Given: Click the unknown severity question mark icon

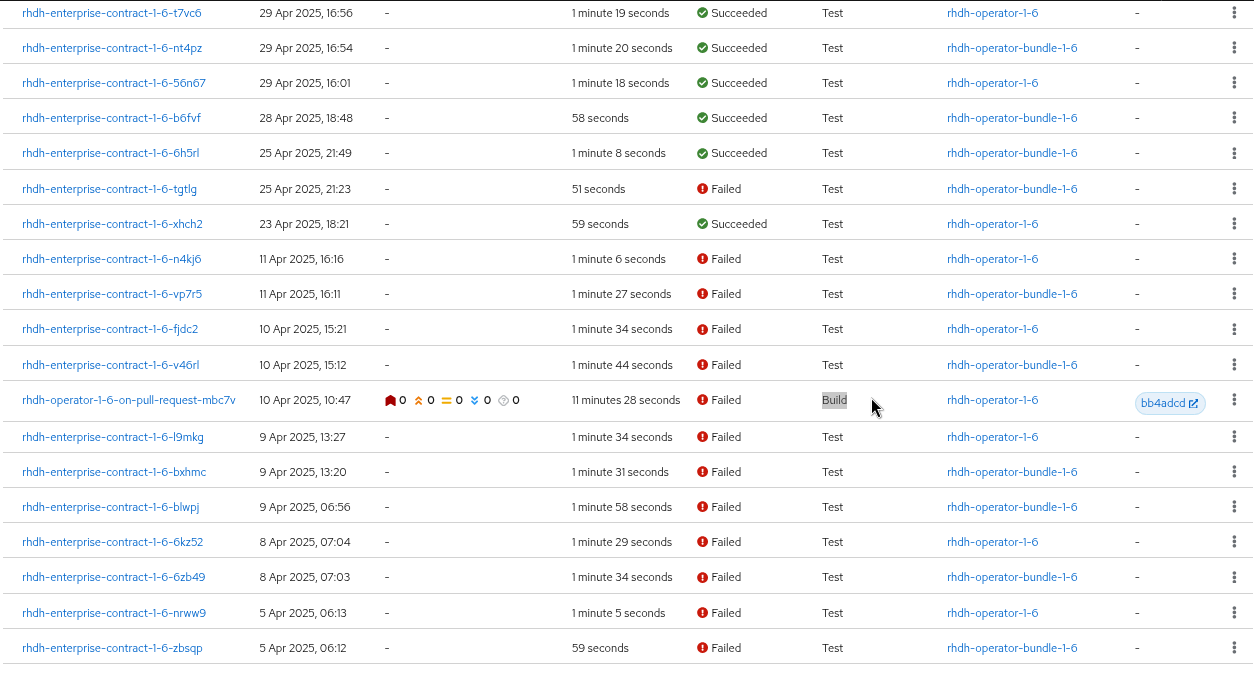Looking at the screenshot, I should pyautogui.click(x=503, y=401).
